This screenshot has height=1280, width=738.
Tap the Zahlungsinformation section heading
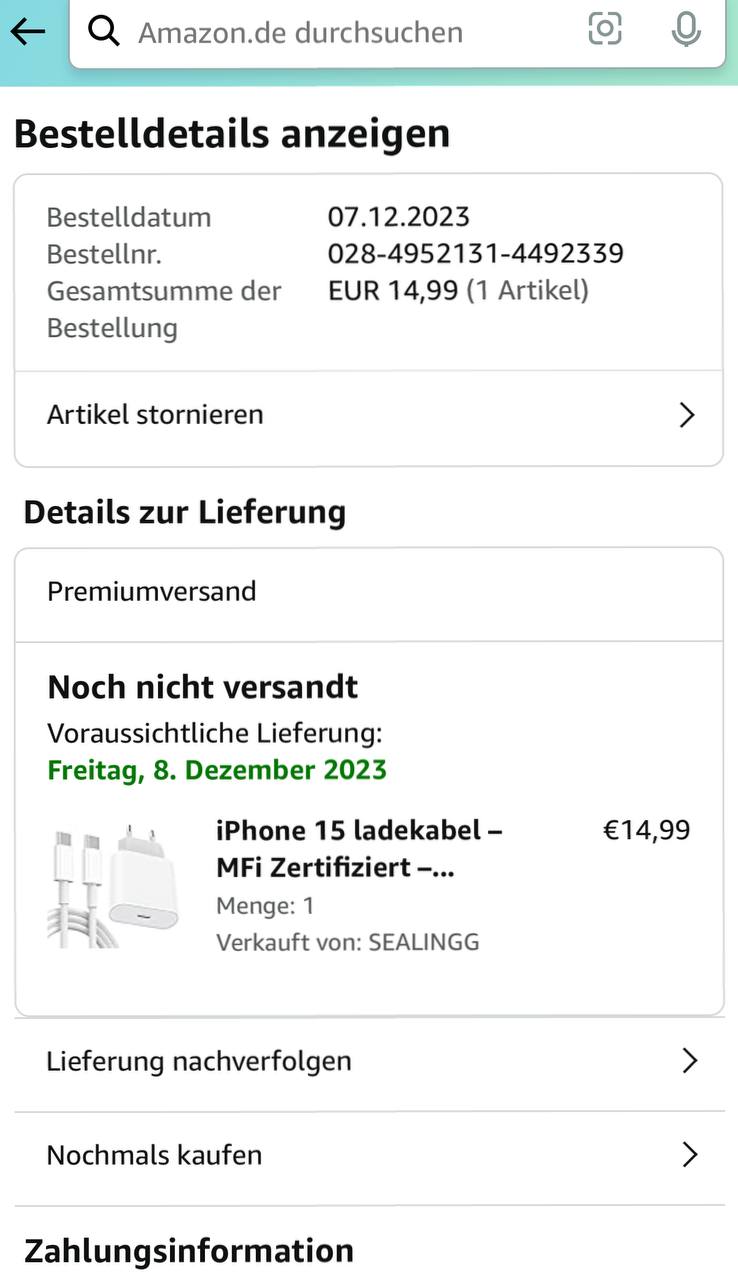click(x=189, y=1251)
